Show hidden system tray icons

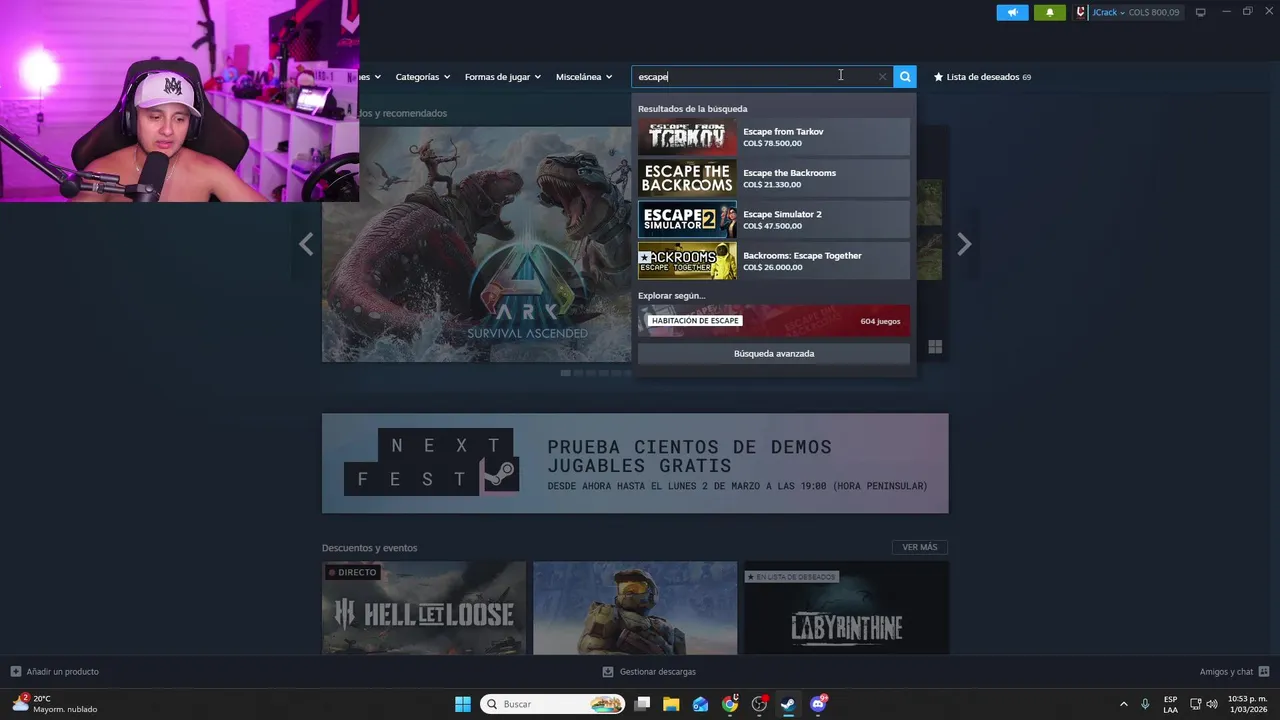1123,704
